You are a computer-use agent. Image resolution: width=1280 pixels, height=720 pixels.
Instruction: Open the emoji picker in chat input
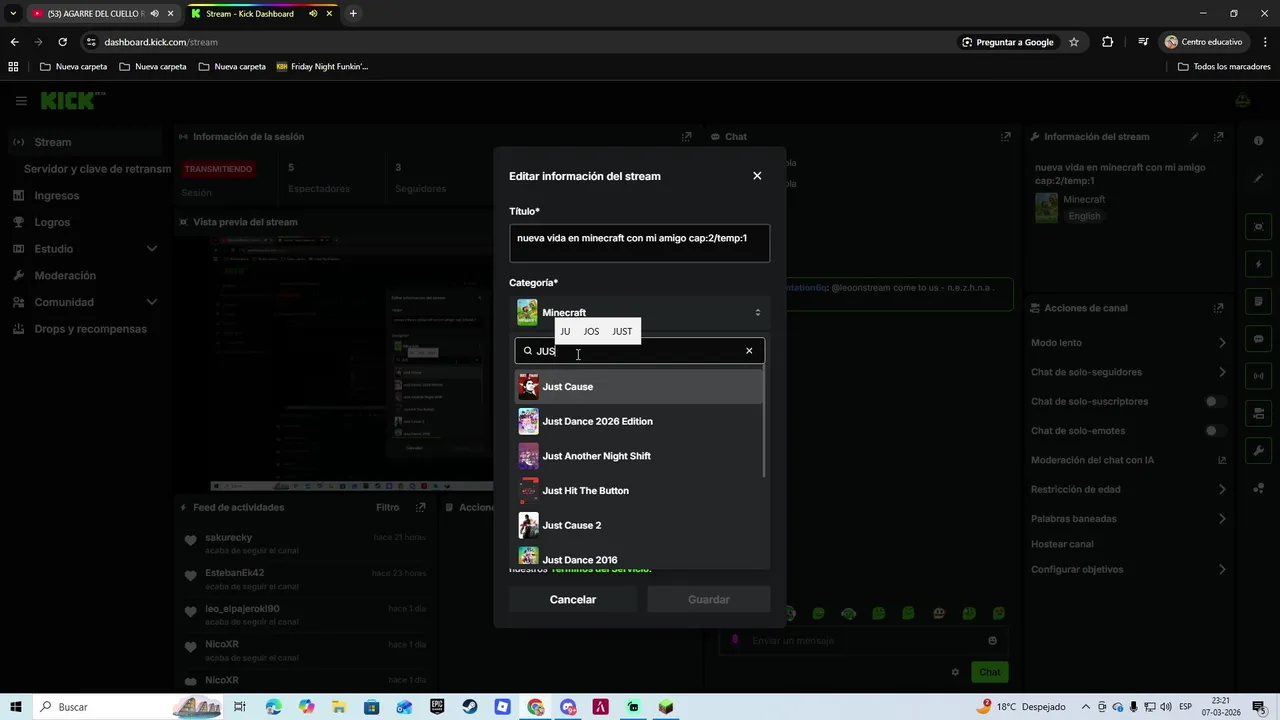tap(992, 641)
